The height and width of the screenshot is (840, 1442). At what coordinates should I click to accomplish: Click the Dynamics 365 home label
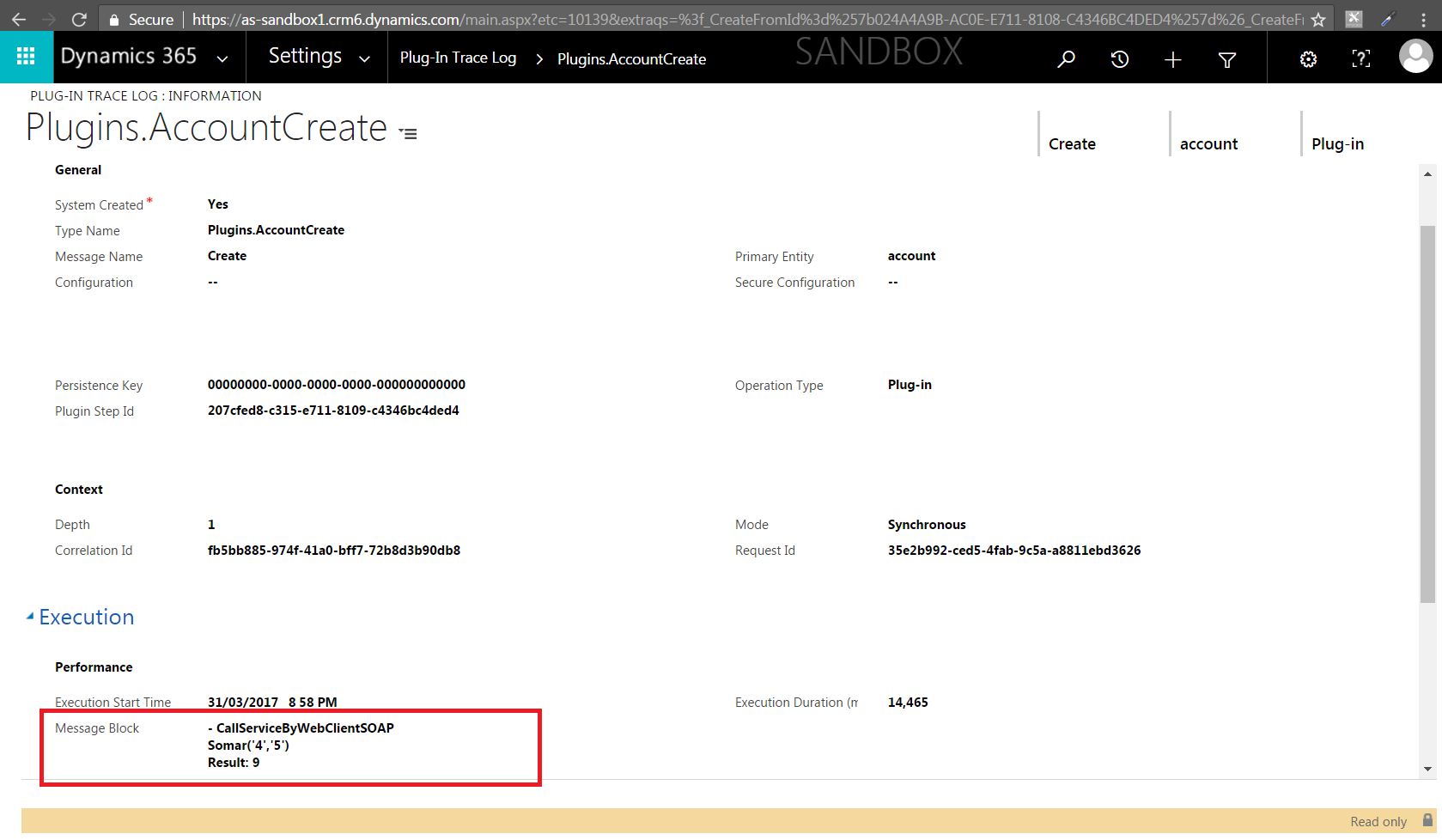[x=128, y=57]
